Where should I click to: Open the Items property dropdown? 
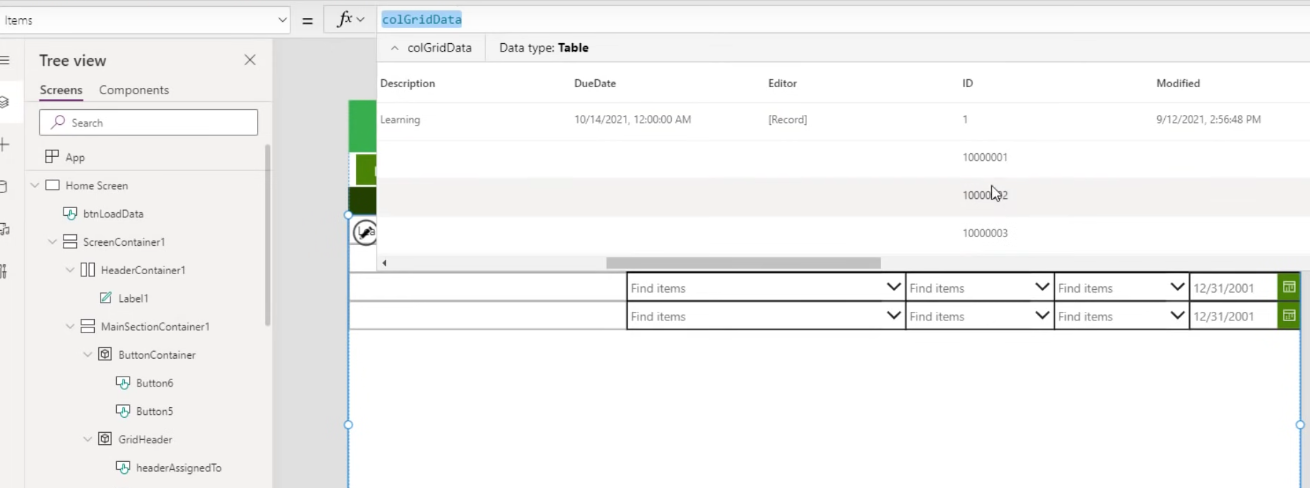282,20
